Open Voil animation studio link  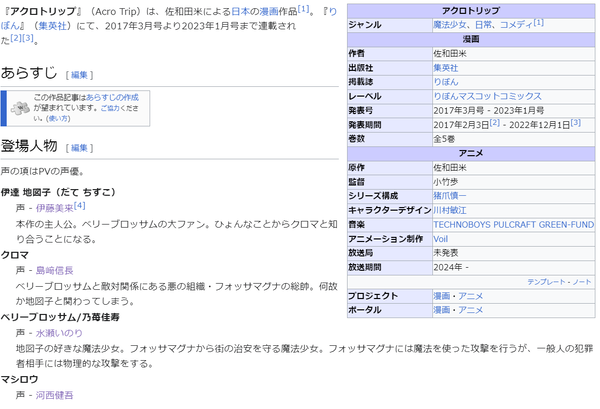tap(440, 239)
